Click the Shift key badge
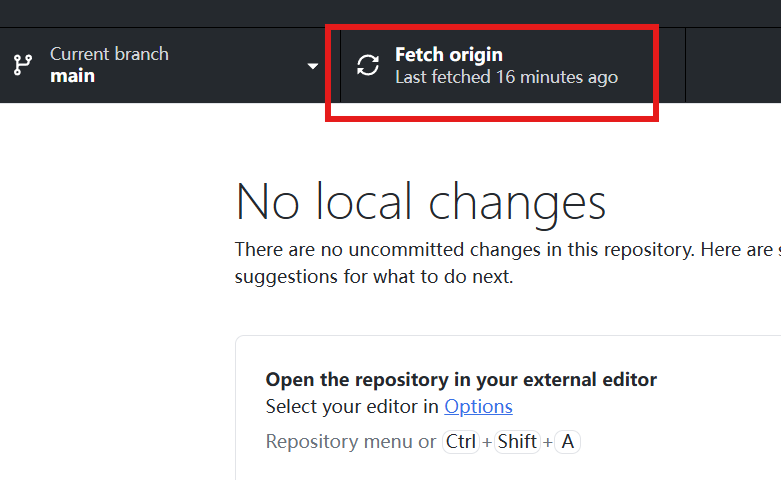 click(x=517, y=441)
